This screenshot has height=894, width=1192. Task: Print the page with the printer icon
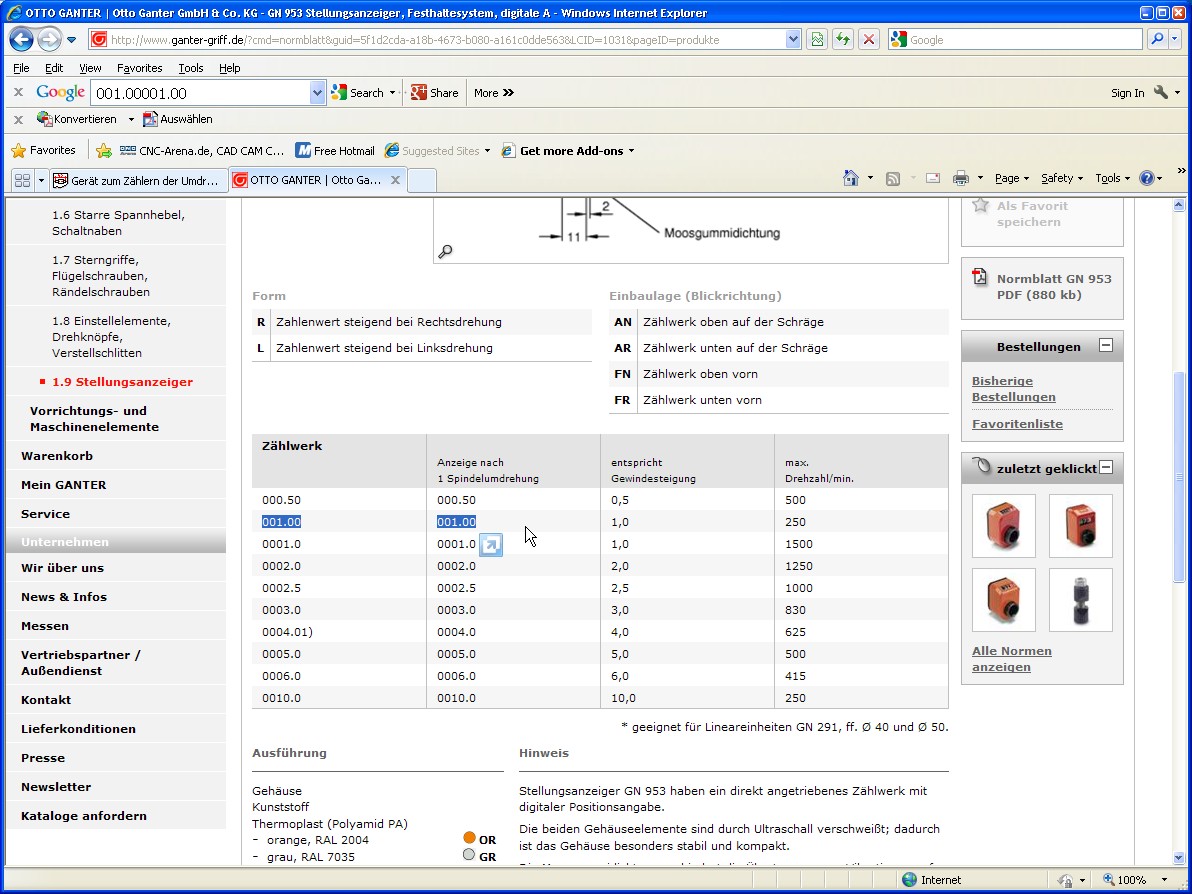[961, 179]
